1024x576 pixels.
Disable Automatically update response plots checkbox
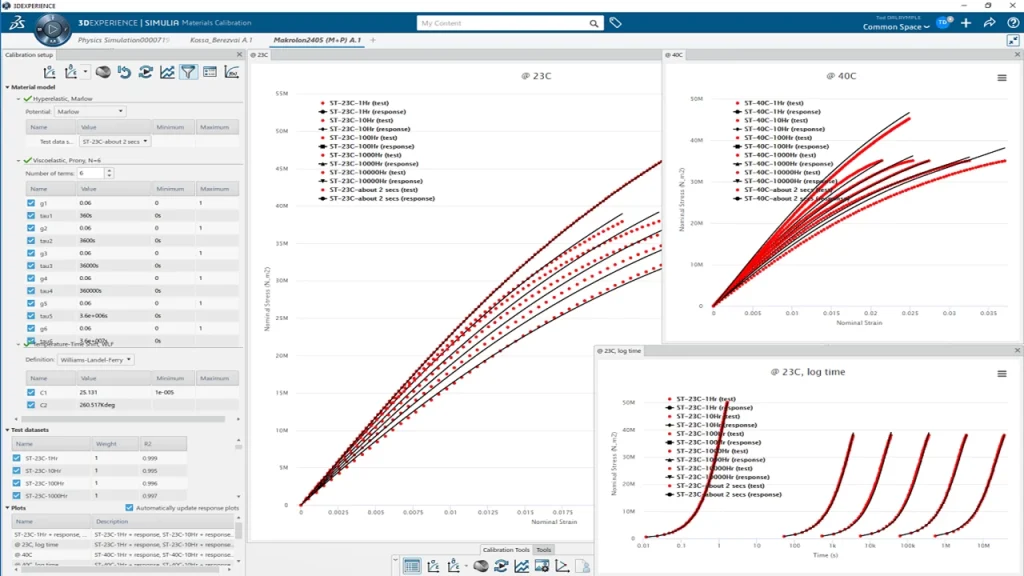point(129,508)
